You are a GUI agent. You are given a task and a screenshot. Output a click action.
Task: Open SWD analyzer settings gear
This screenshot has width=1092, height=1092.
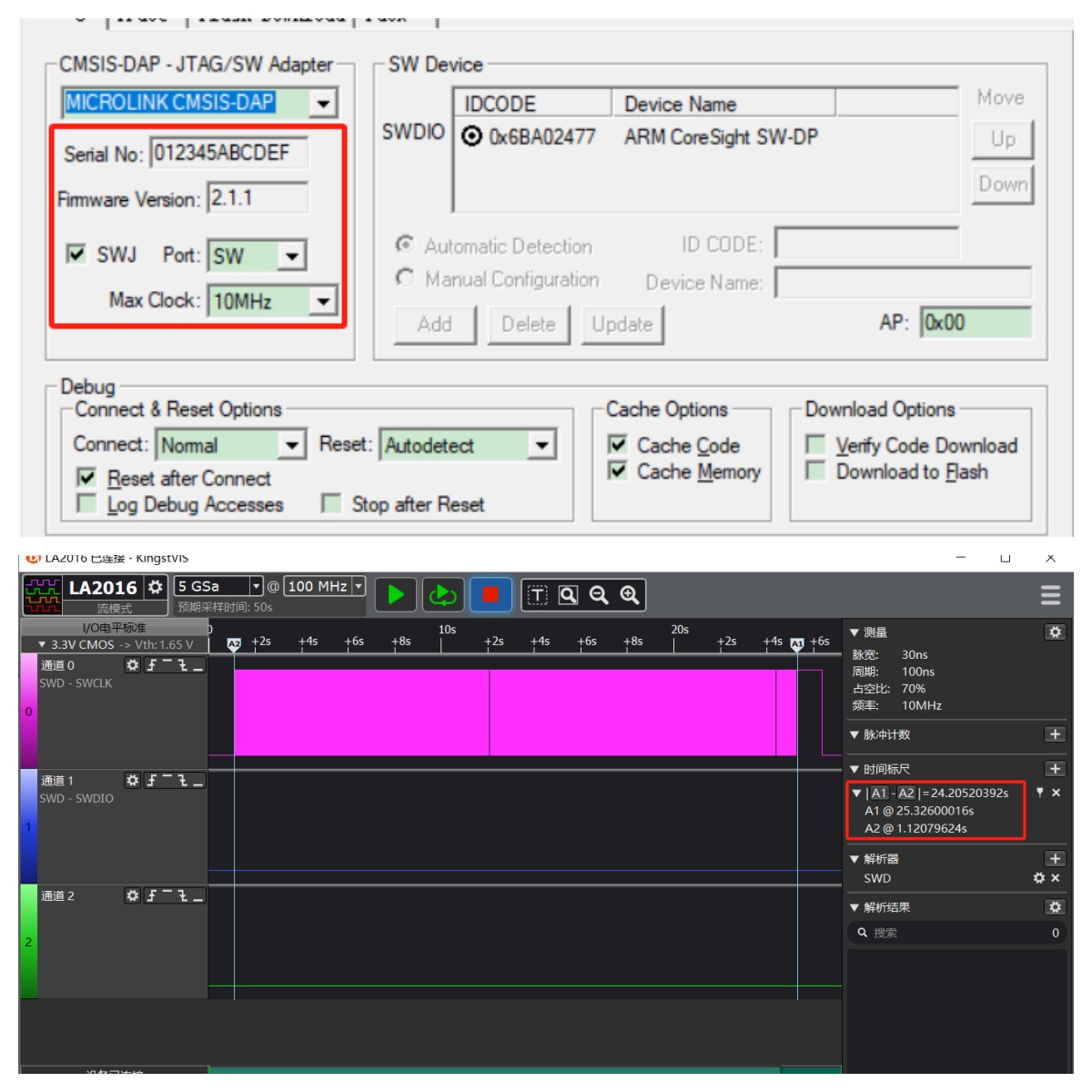pos(1039,878)
